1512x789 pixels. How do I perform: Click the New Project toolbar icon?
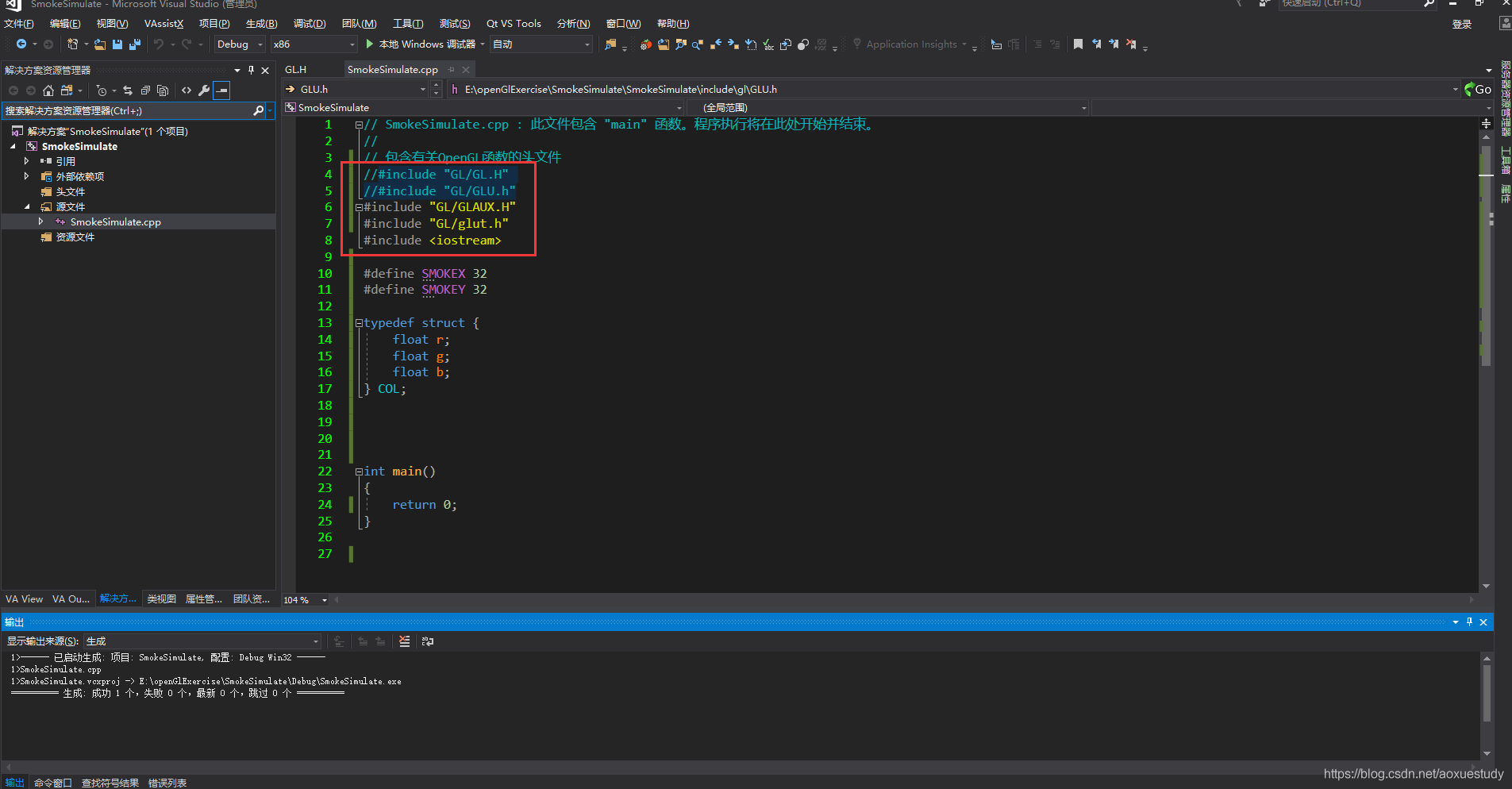pyautogui.click(x=73, y=44)
